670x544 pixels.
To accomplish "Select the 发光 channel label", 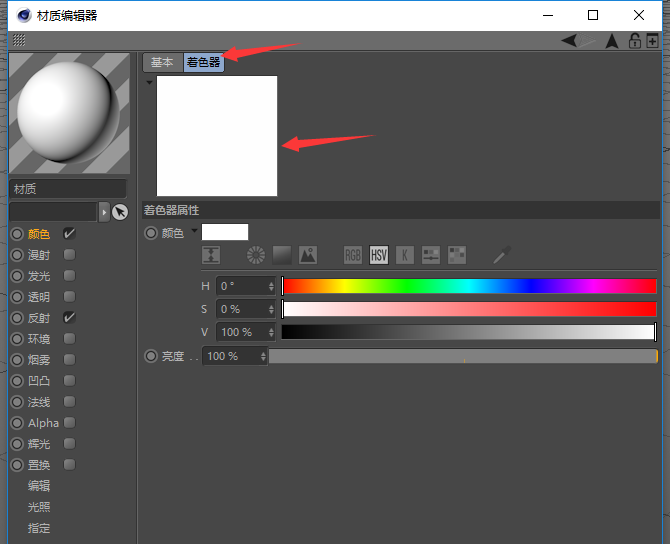I will (x=39, y=276).
